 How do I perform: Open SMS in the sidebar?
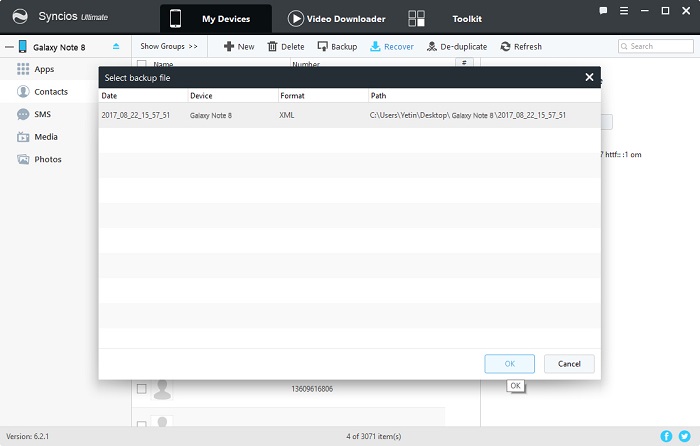click(x=42, y=114)
